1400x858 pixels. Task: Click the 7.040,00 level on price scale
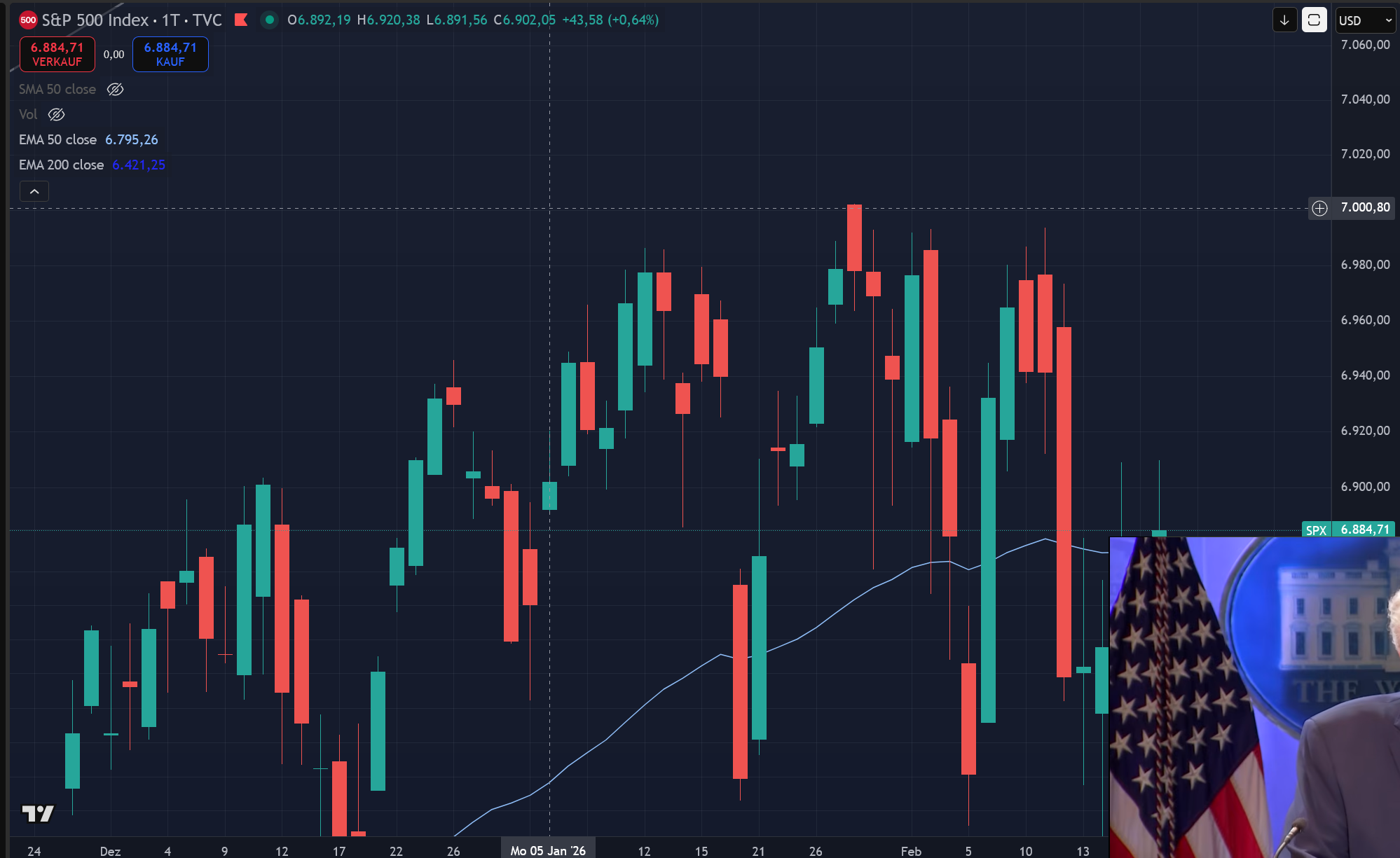pyautogui.click(x=1364, y=99)
